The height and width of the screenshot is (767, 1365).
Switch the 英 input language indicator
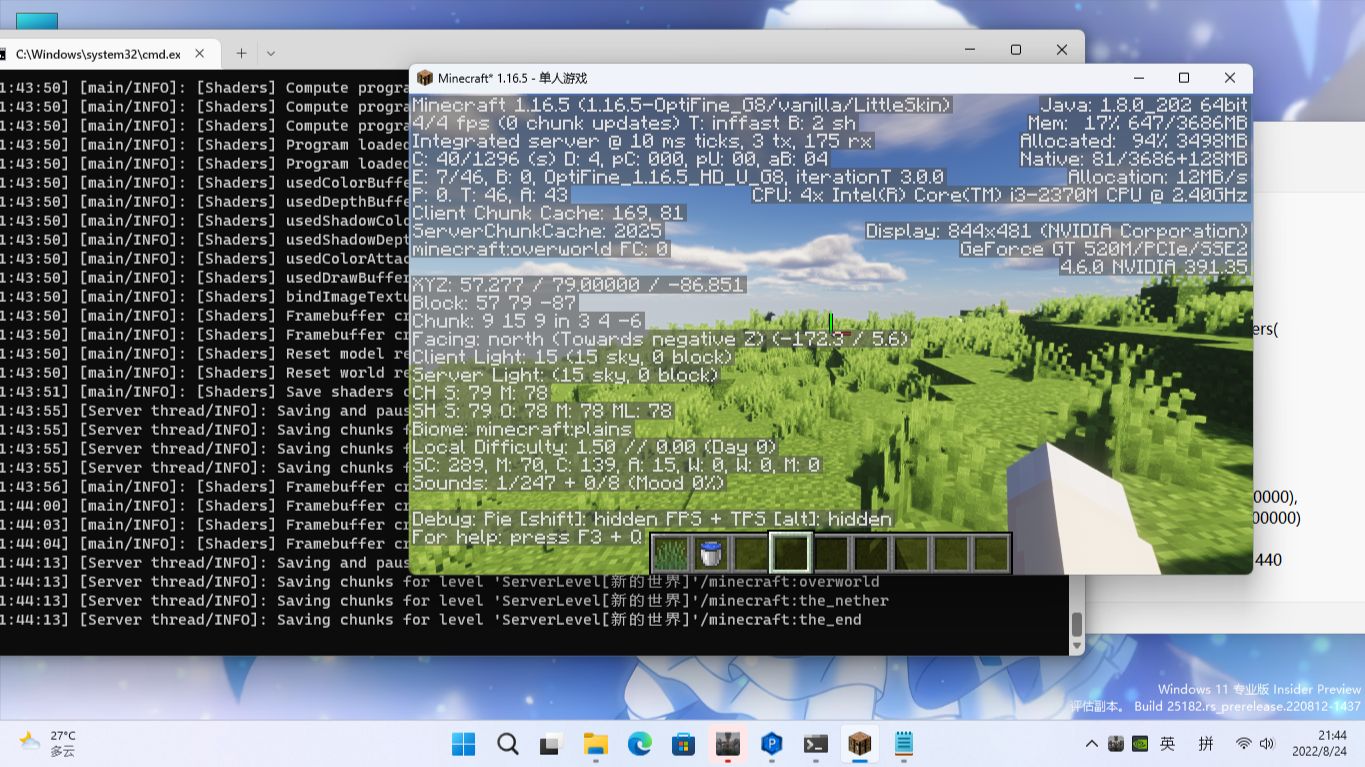point(1168,744)
